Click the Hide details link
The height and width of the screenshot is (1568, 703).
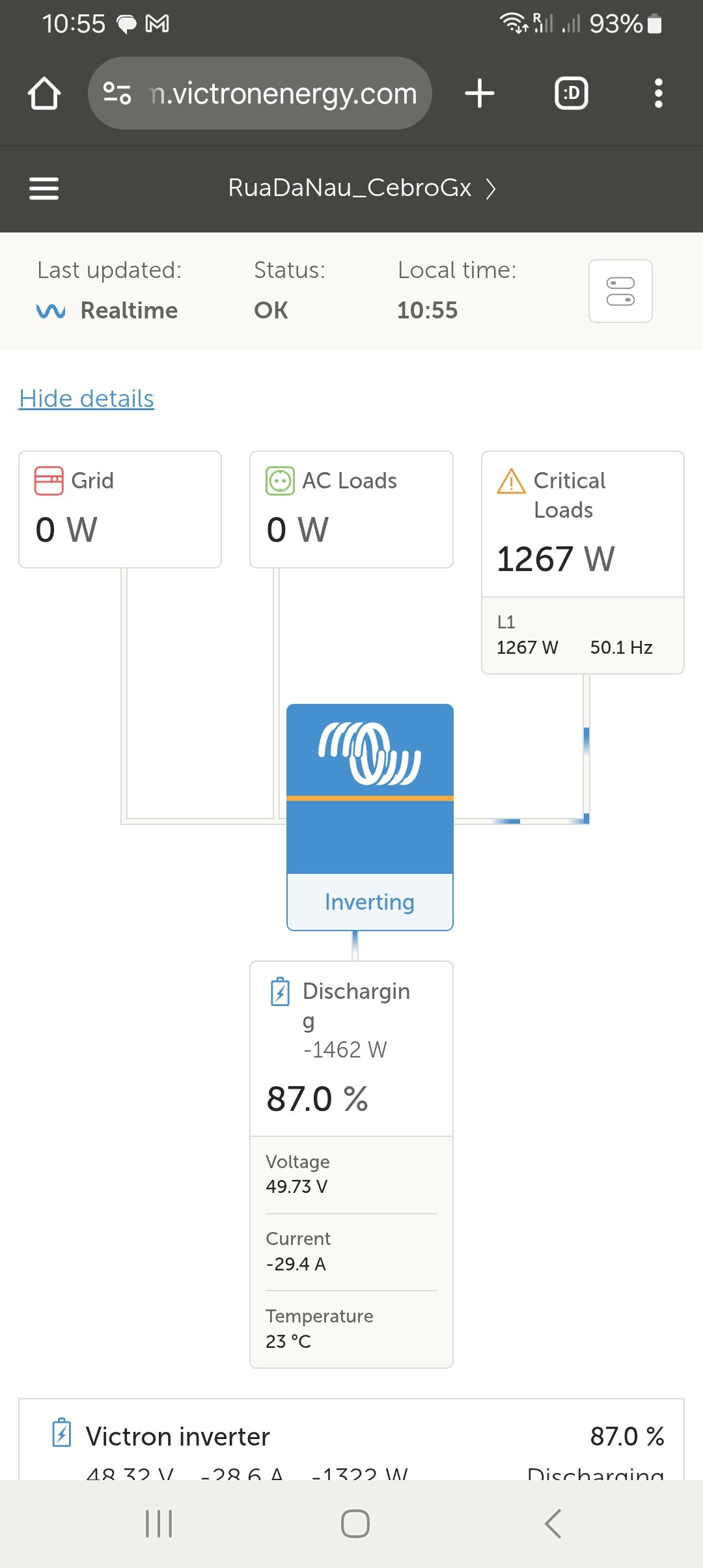tap(87, 399)
